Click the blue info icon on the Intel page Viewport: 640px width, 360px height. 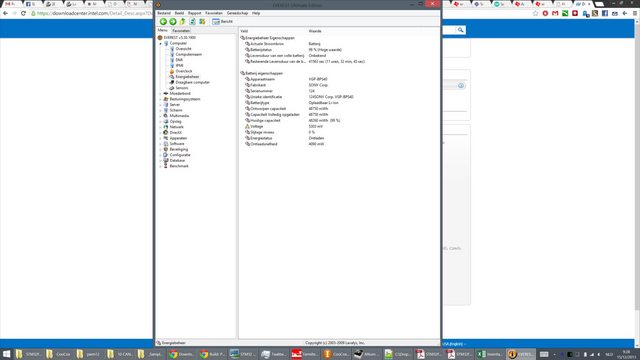[x=461, y=86]
